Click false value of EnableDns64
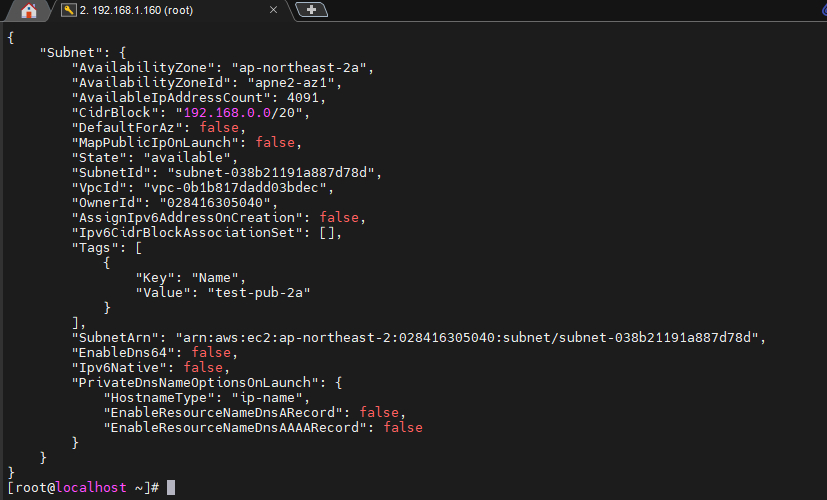 pos(211,353)
